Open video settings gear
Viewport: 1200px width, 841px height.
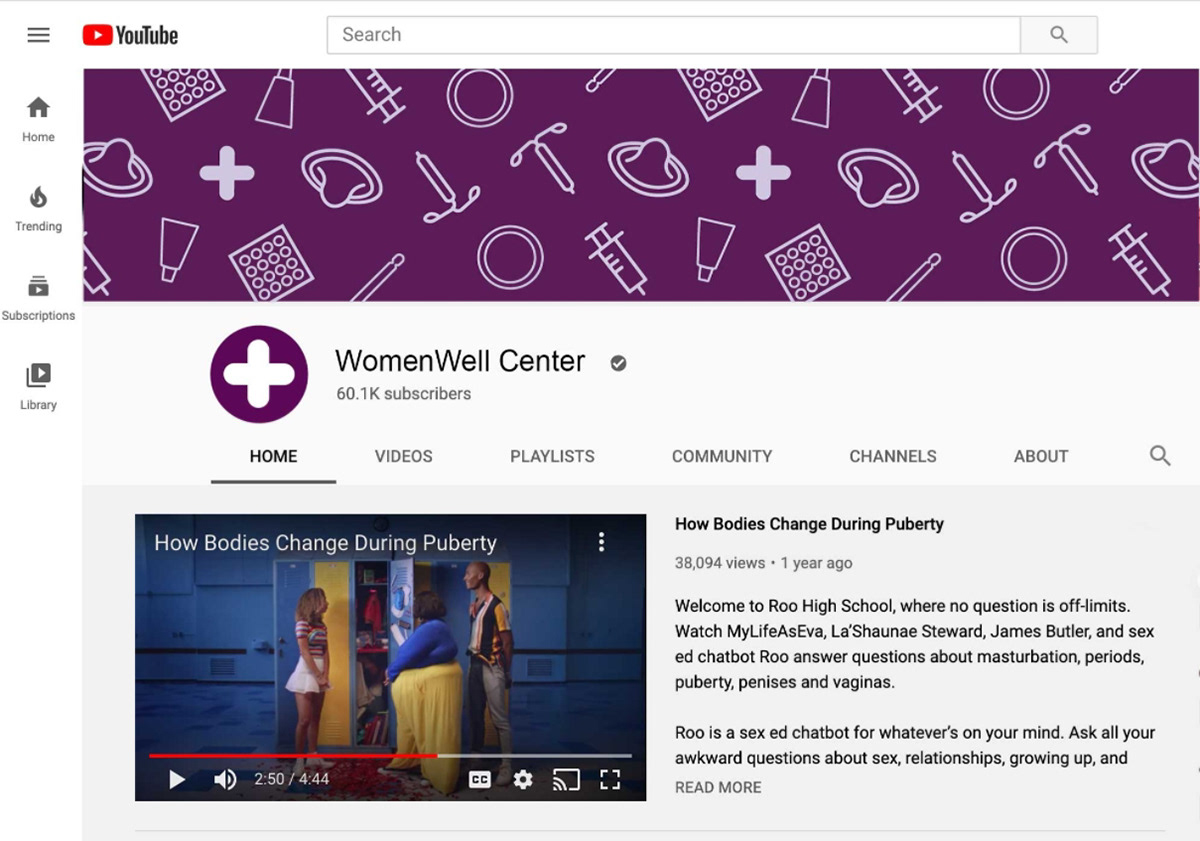(523, 779)
